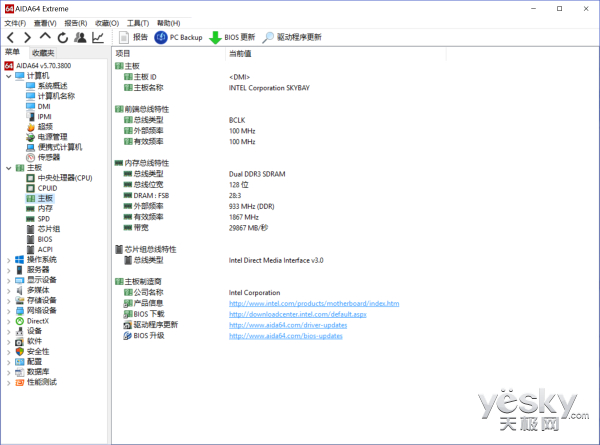Launch PC Backup from toolbar
Viewport: 600px width, 445px height.
pyautogui.click(x=178, y=37)
